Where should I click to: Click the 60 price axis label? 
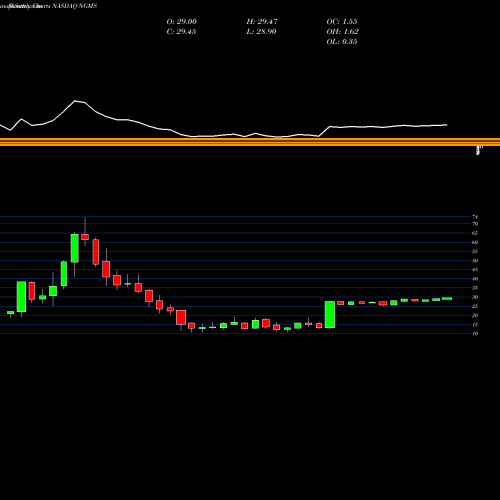475,242
